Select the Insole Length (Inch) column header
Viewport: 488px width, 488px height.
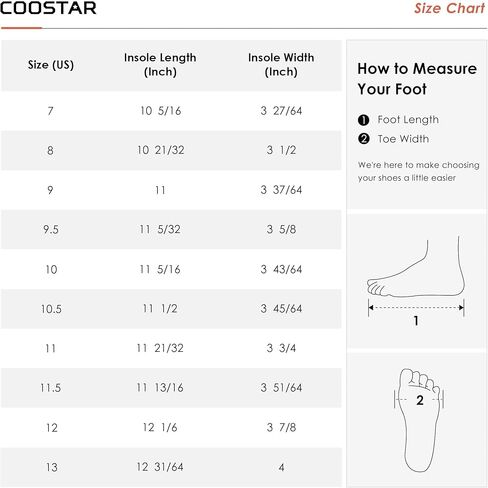[x=160, y=65]
